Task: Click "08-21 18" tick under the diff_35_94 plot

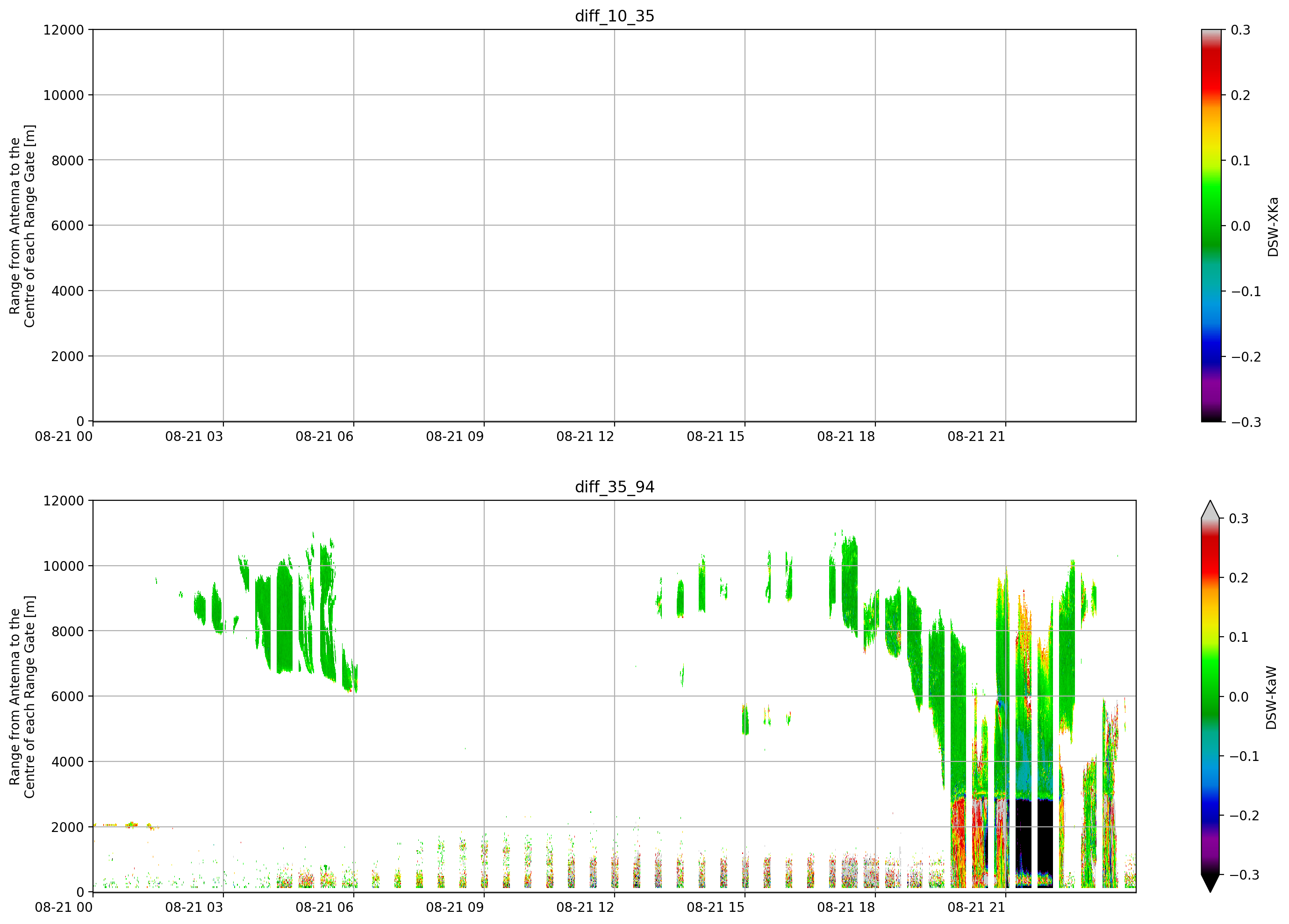Action: [x=846, y=908]
